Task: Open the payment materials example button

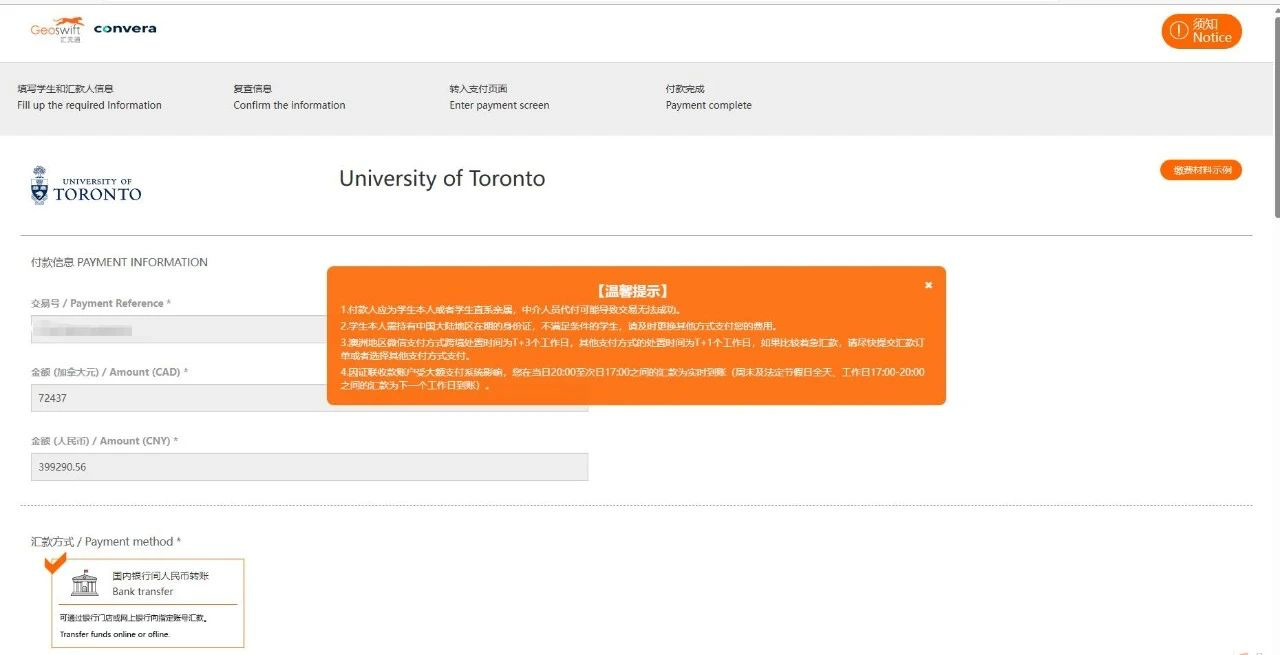Action: tap(1201, 170)
